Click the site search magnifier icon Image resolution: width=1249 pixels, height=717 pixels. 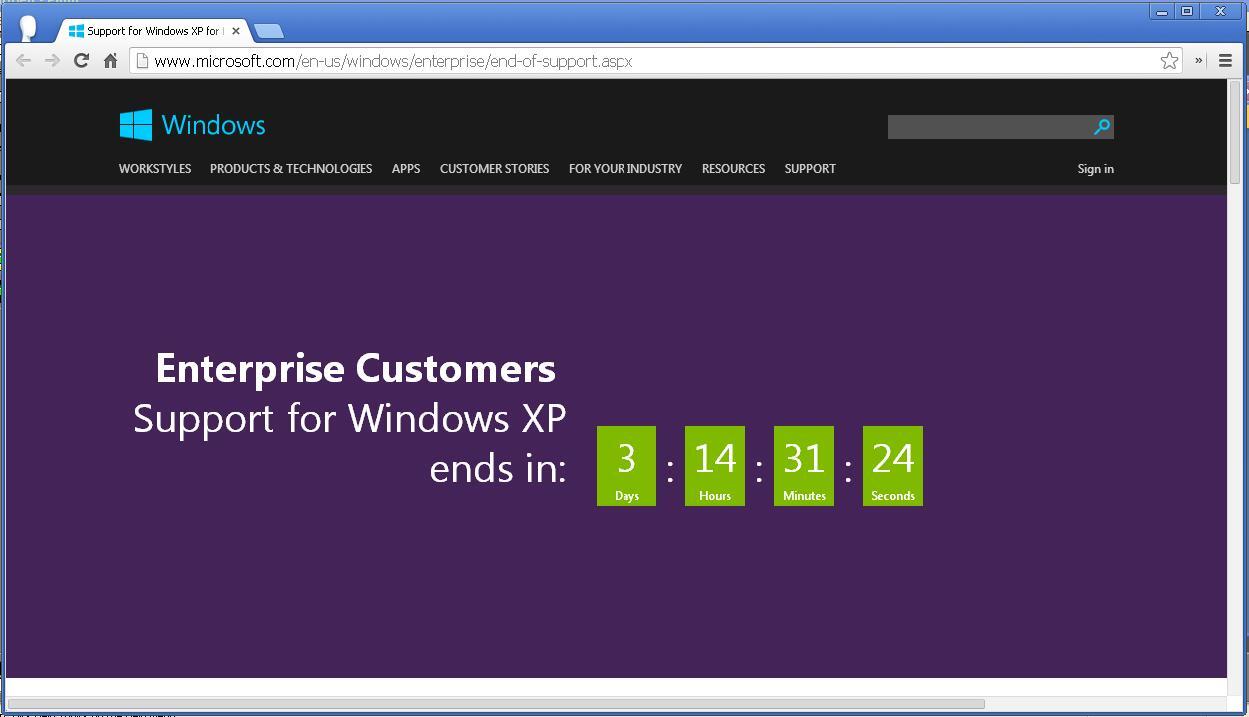[1102, 127]
